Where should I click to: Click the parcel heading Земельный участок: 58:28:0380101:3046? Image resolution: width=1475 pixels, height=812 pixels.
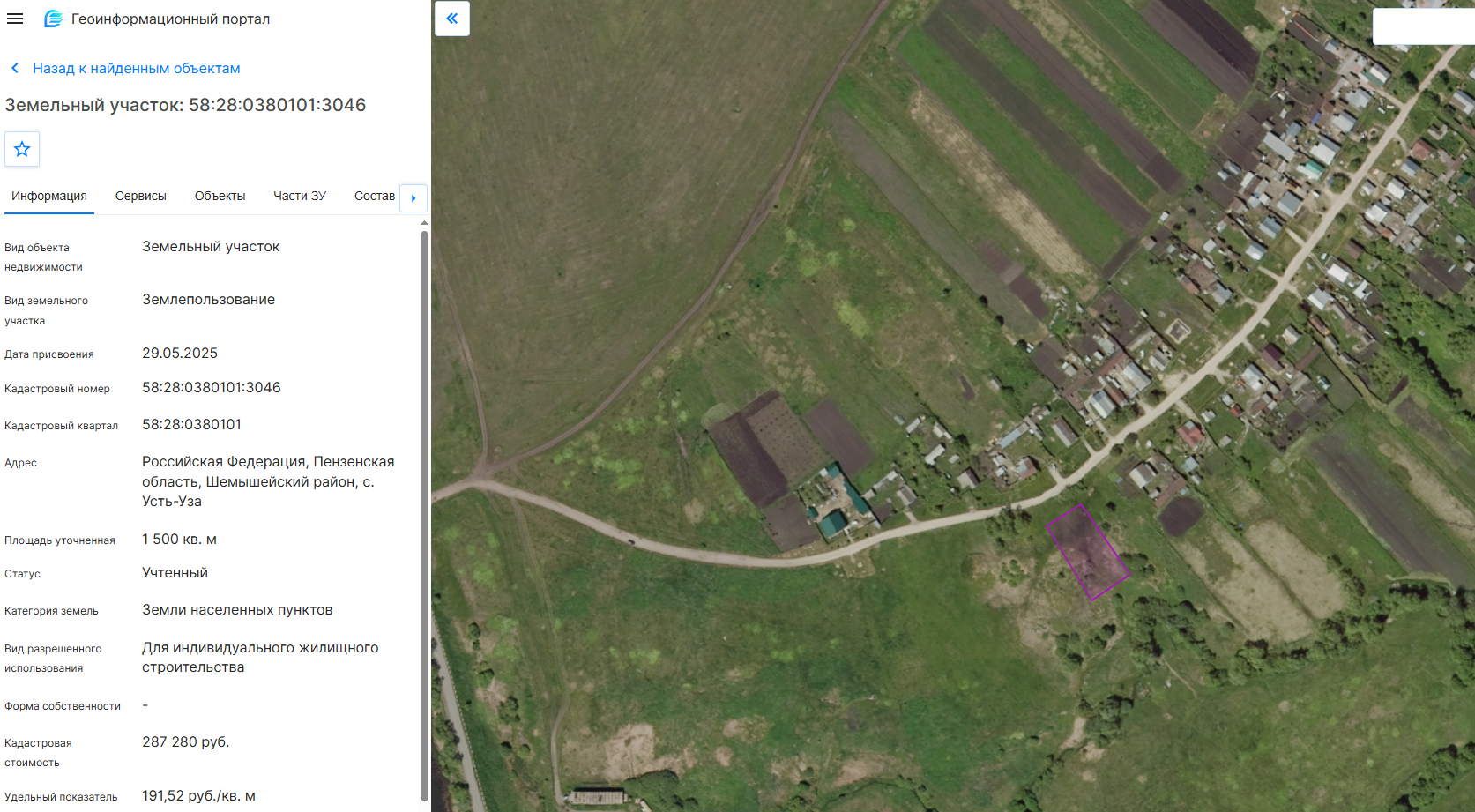coord(185,105)
